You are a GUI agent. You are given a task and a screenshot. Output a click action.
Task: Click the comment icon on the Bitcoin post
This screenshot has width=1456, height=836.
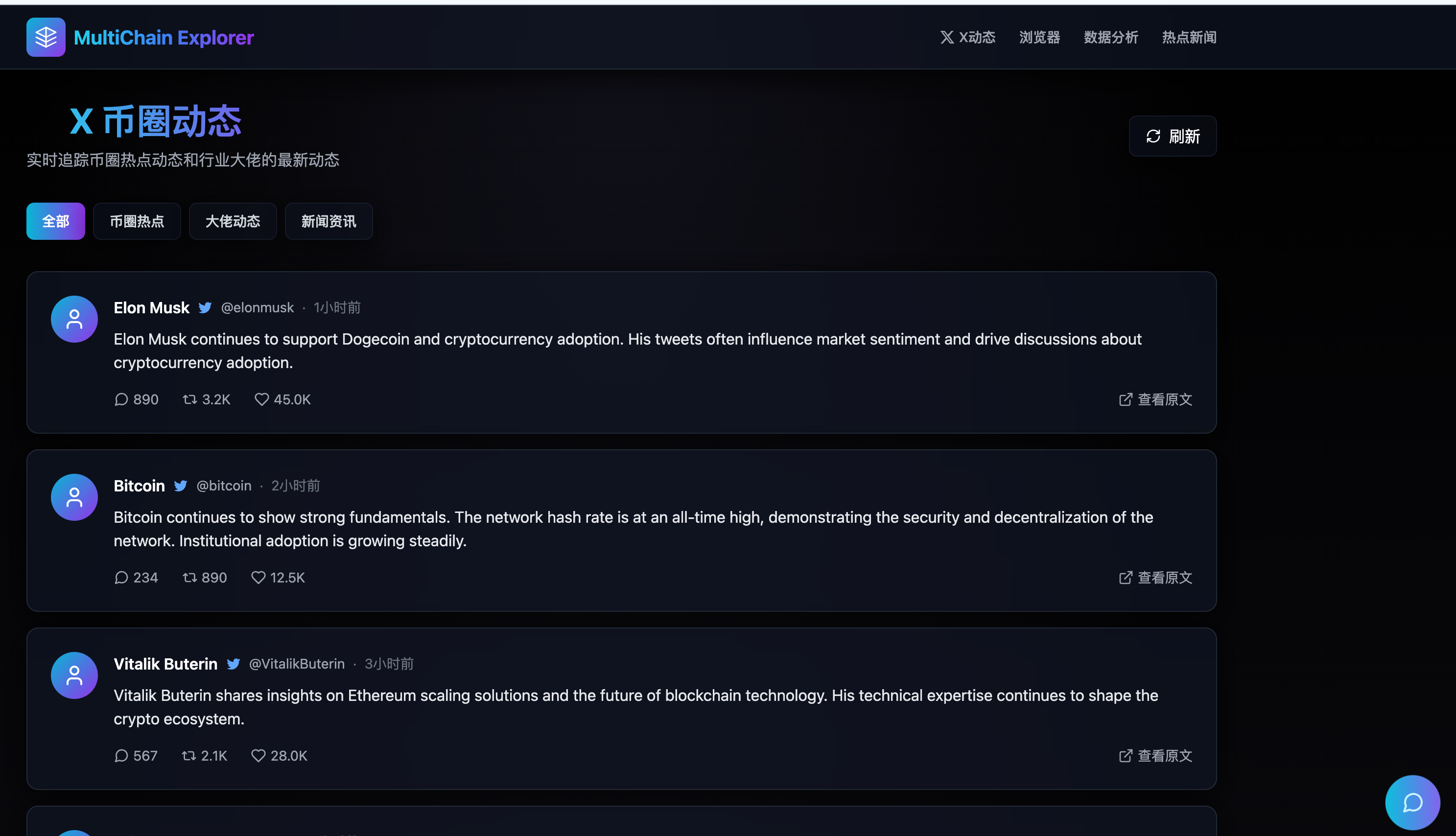pos(121,578)
